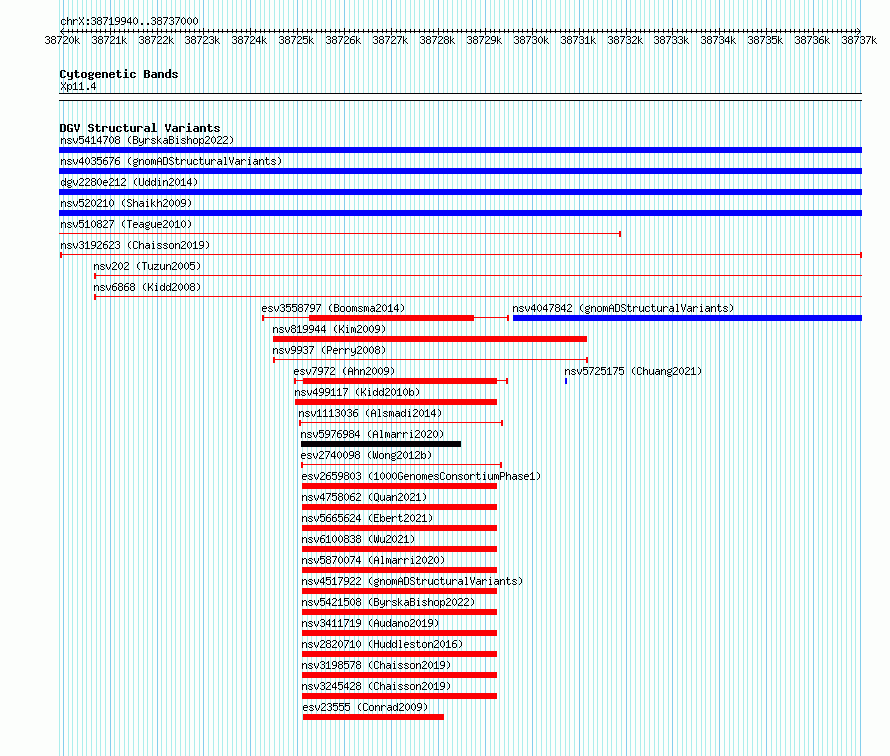Click the 38737k ruler tick label
Image resolution: width=890 pixels, height=756 pixels.
pyautogui.click(x=859, y=40)
